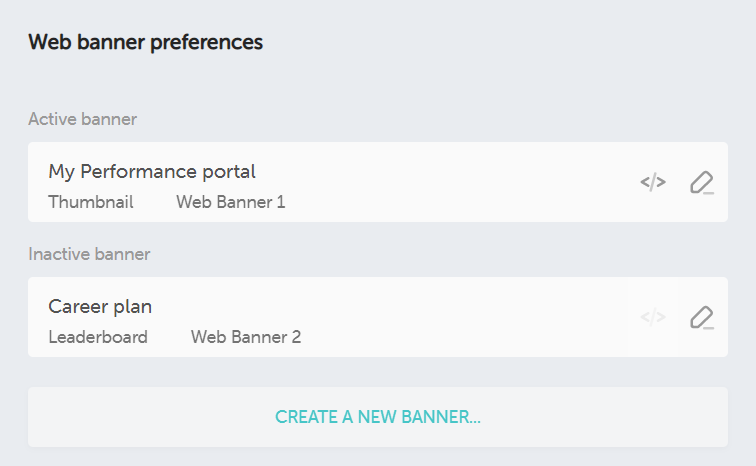This screenshot has height=466, width=756.
Task: Edit the My Performance portal banner
Action: pyautogui.click(x=702, y=182)
